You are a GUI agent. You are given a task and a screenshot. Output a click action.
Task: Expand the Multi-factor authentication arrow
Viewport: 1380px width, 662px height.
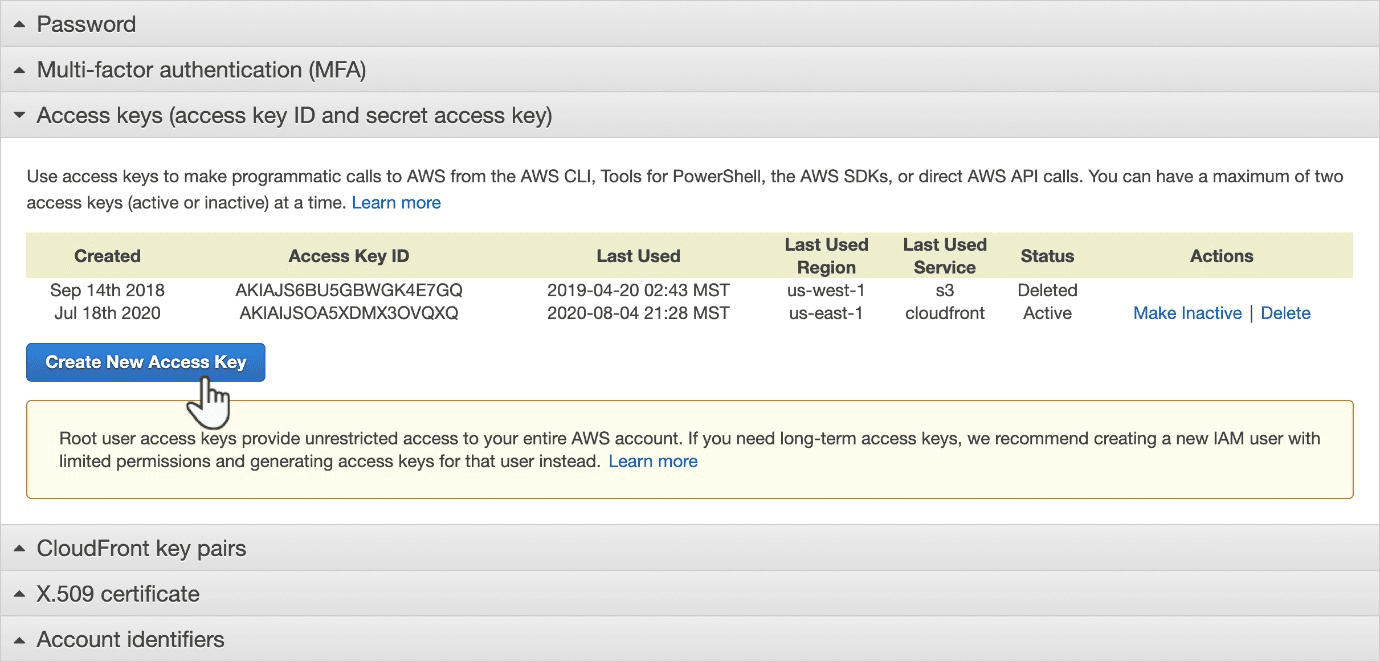pos(19,70)
